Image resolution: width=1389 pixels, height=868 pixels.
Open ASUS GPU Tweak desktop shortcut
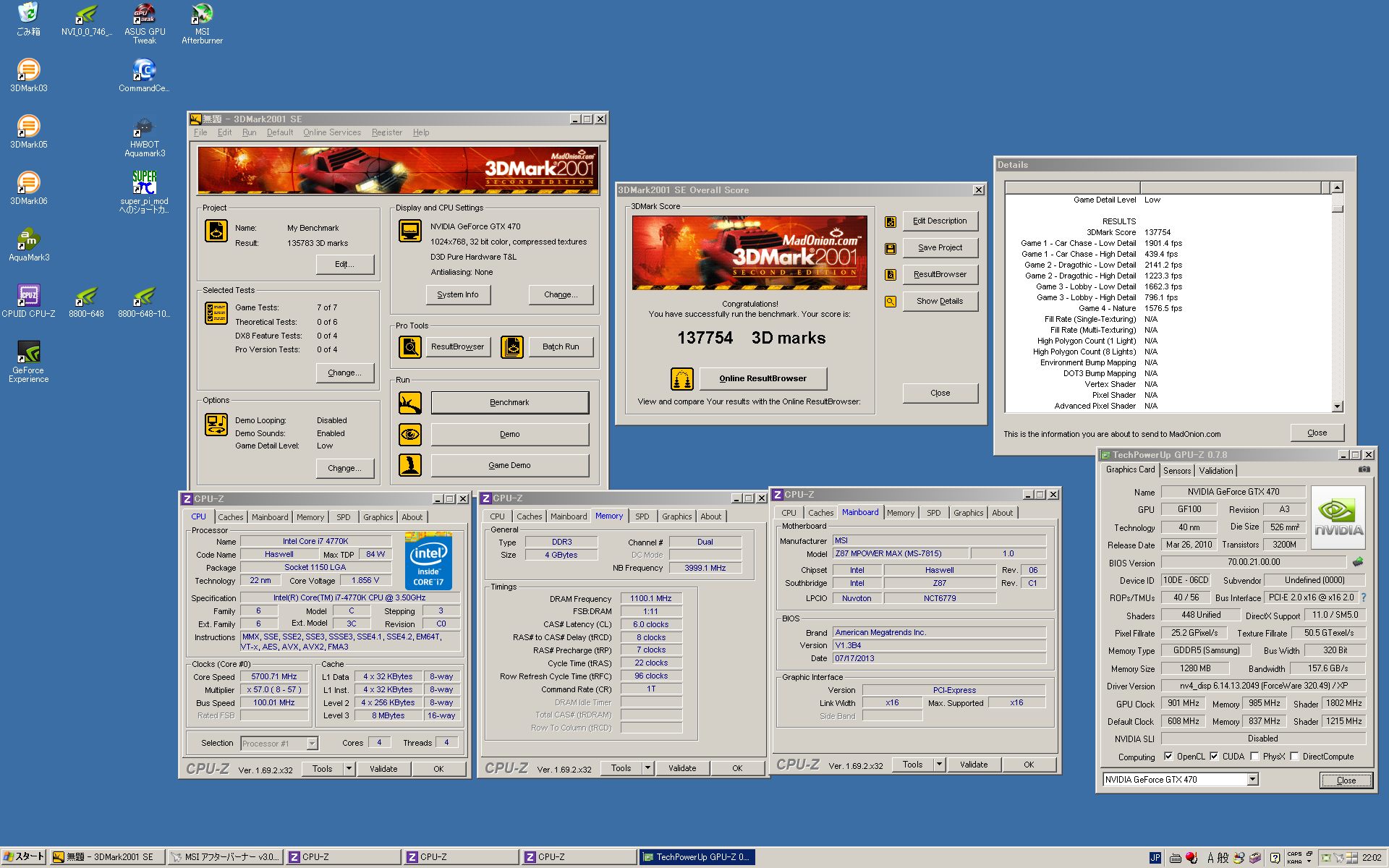pos(145,23)
